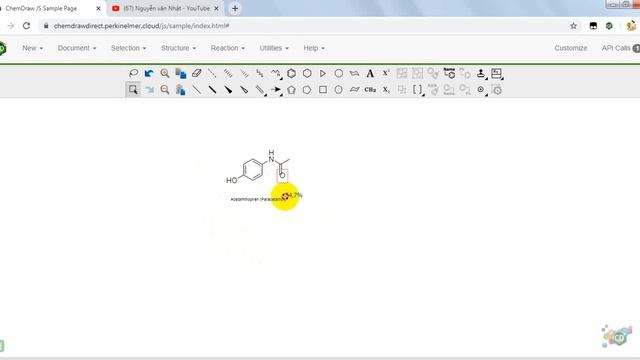The height and width of the screenshot is (360, 640).
Task: Click the Paste icon in the toolbar
Action: pos(180,90)
